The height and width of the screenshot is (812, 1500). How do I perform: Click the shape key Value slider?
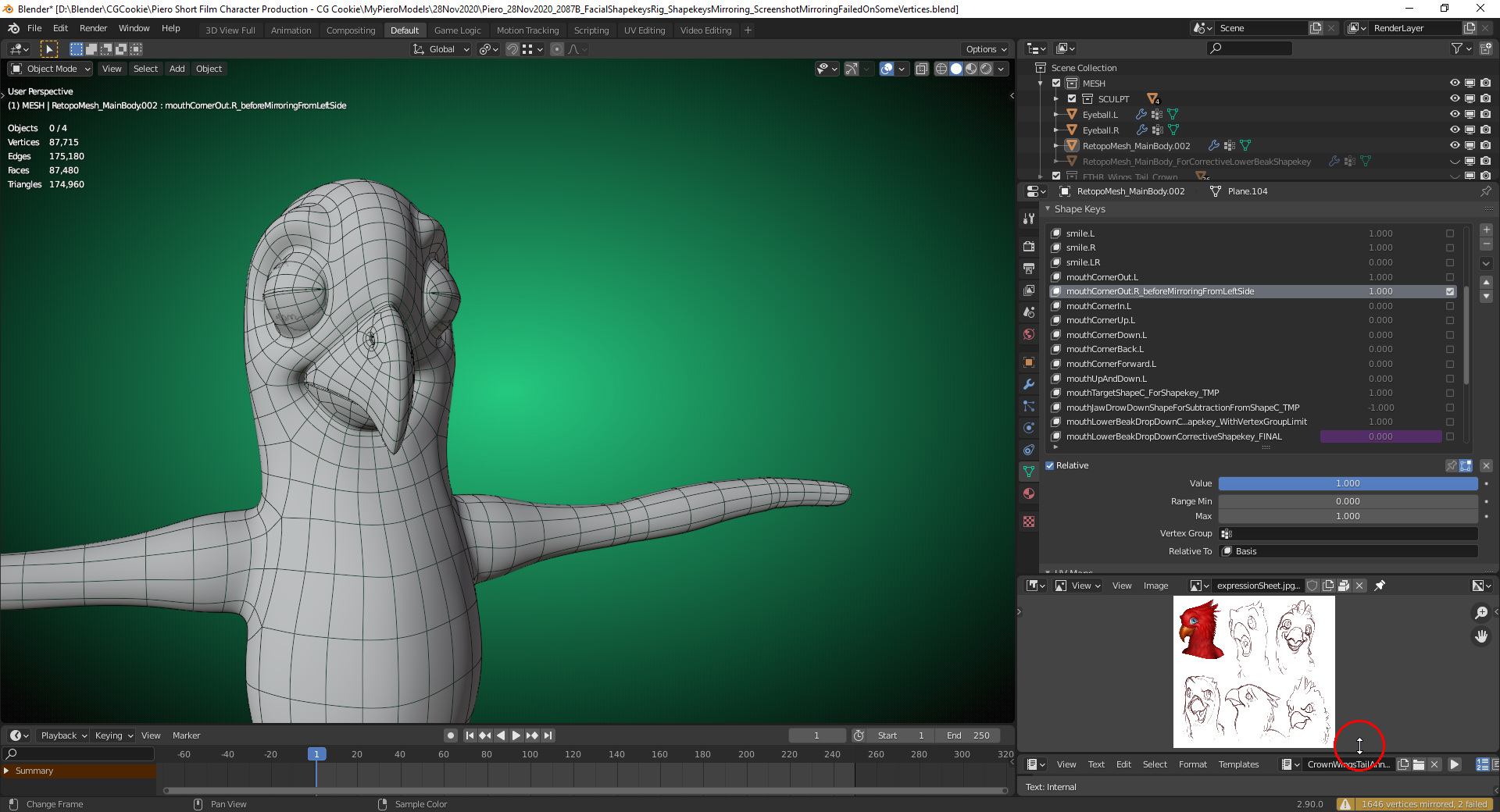[x=1347, y=483]
